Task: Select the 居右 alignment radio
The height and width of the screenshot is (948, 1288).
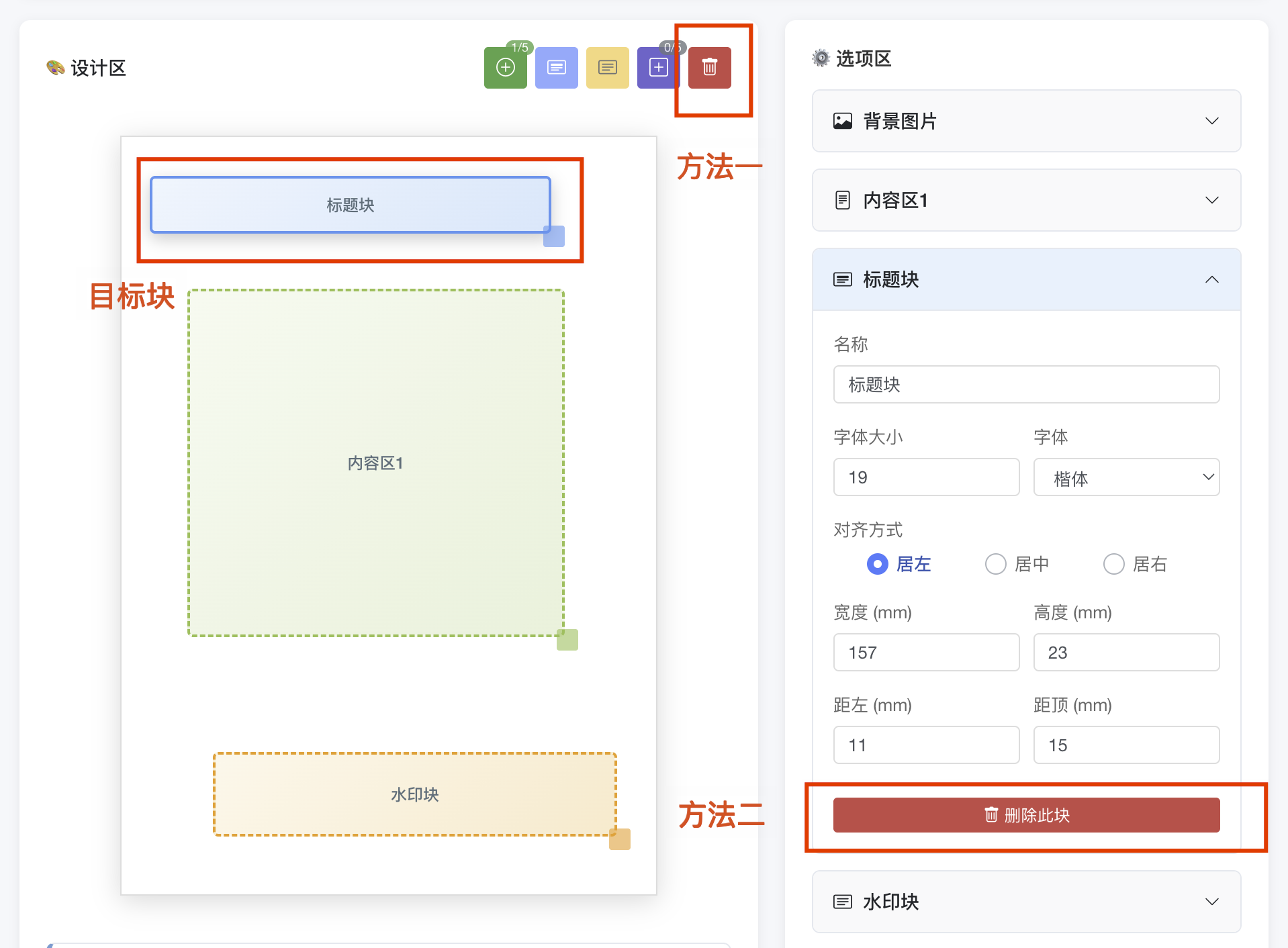Action: (1113, 564)
